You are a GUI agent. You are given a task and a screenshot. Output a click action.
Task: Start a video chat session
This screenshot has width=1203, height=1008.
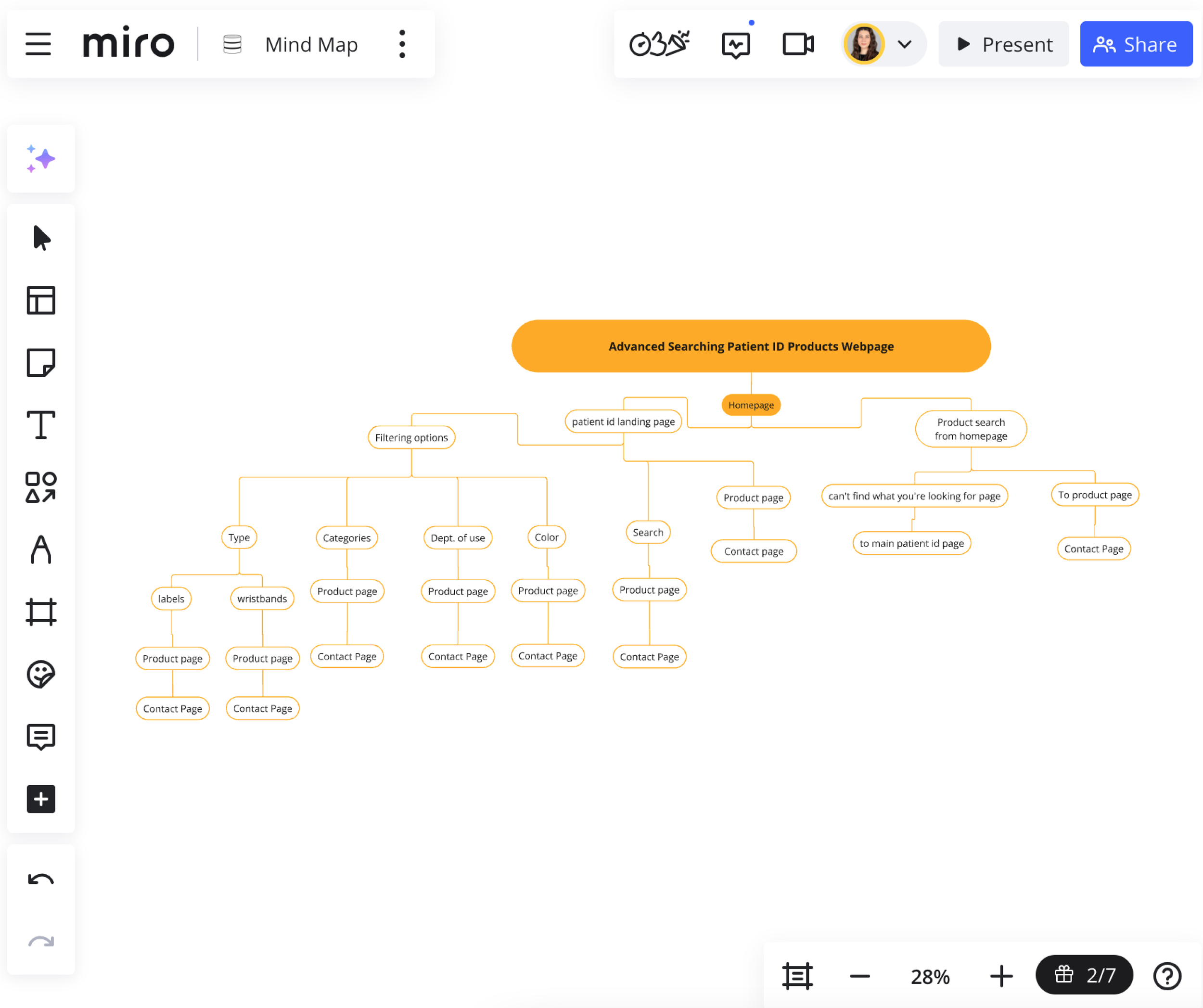click(797, 43)
